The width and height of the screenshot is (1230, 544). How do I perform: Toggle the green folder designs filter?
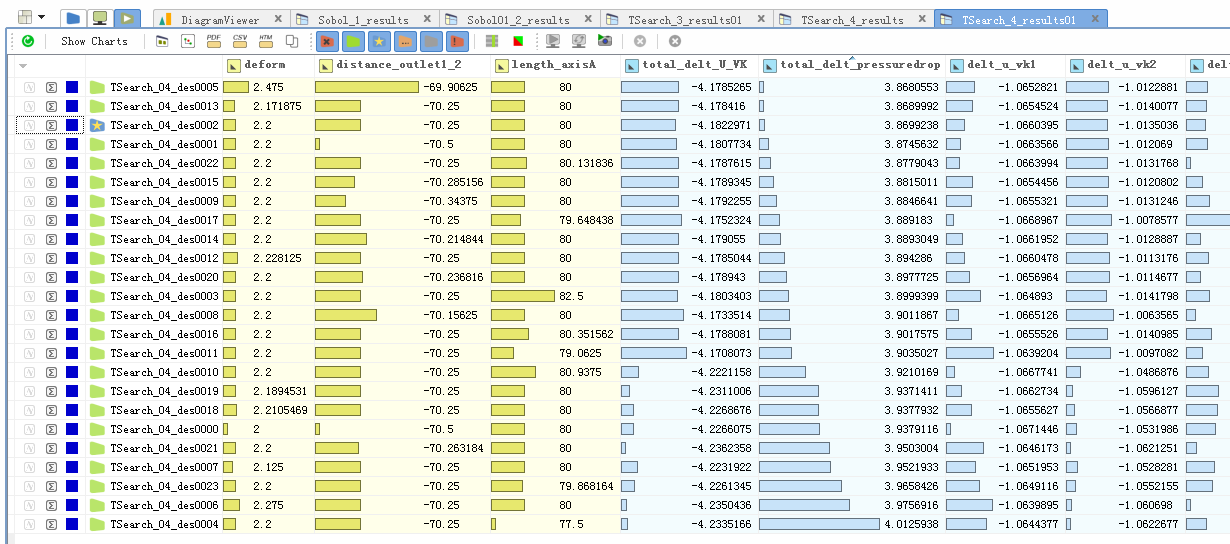(353, 41)
